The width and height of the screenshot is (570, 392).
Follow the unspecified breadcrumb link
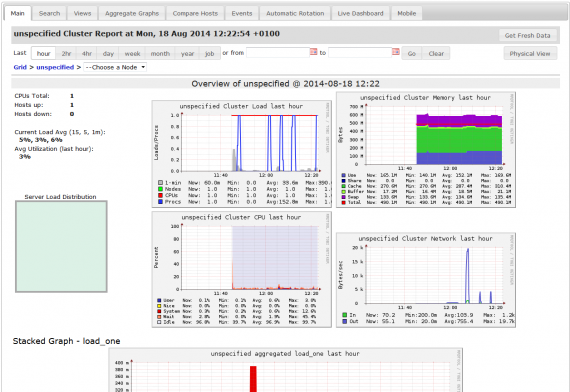coord(55,67)
